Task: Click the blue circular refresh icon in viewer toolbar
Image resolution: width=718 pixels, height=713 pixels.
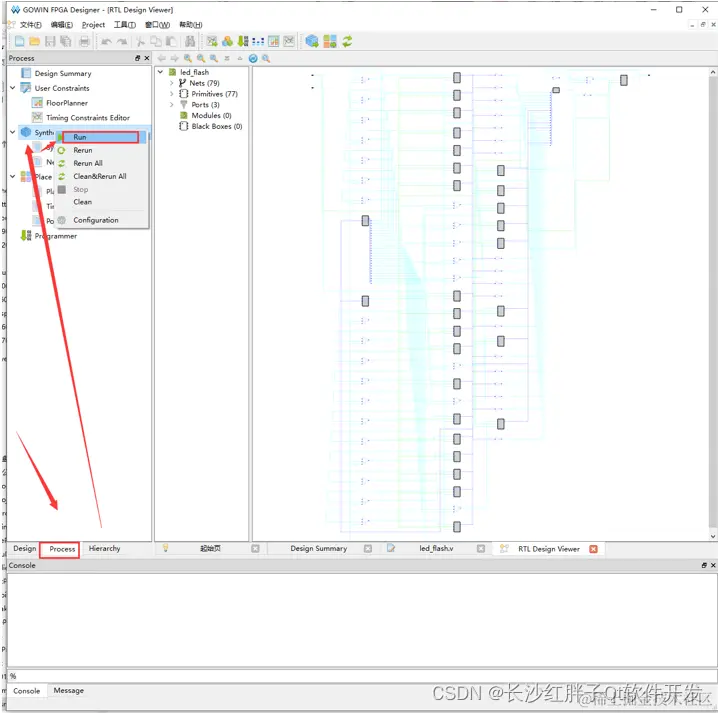Action: point(253,58)
